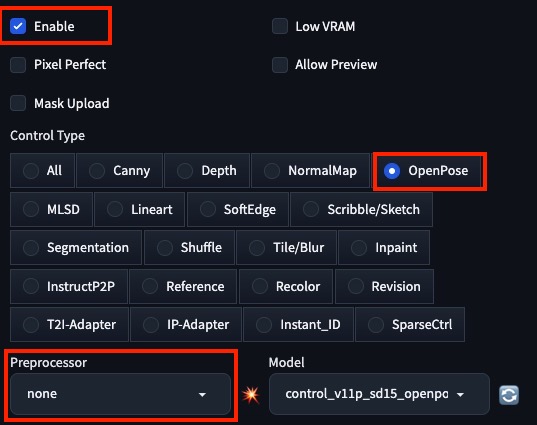Viewport: 537px width, 425px height.
Task: Open the Preprocessor dropdown
Action: pyautogui.click(x=120, y=394)
